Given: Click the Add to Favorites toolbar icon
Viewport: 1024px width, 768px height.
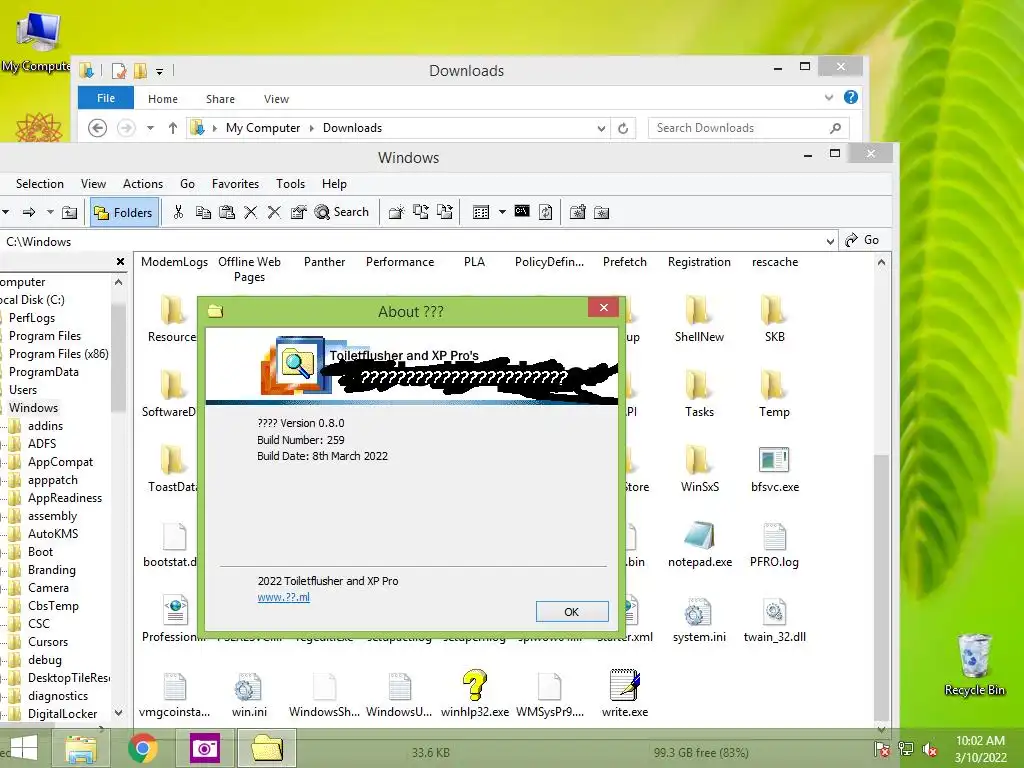Looking at the screenshot, I should click(x=577, y=212).
